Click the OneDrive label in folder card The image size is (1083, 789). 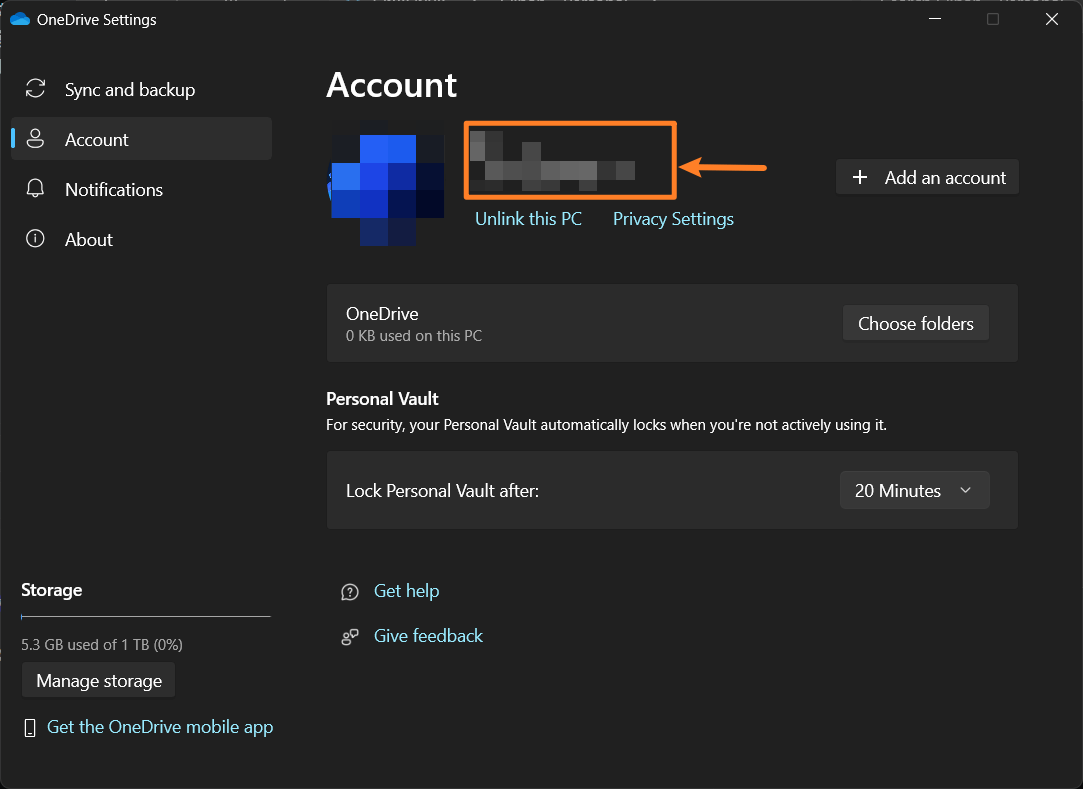pyautogui.click(x=382, y=314)
